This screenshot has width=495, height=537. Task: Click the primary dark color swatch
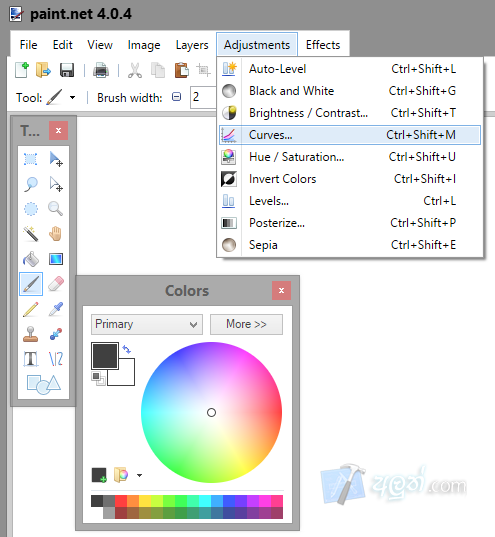pos(105,356)
